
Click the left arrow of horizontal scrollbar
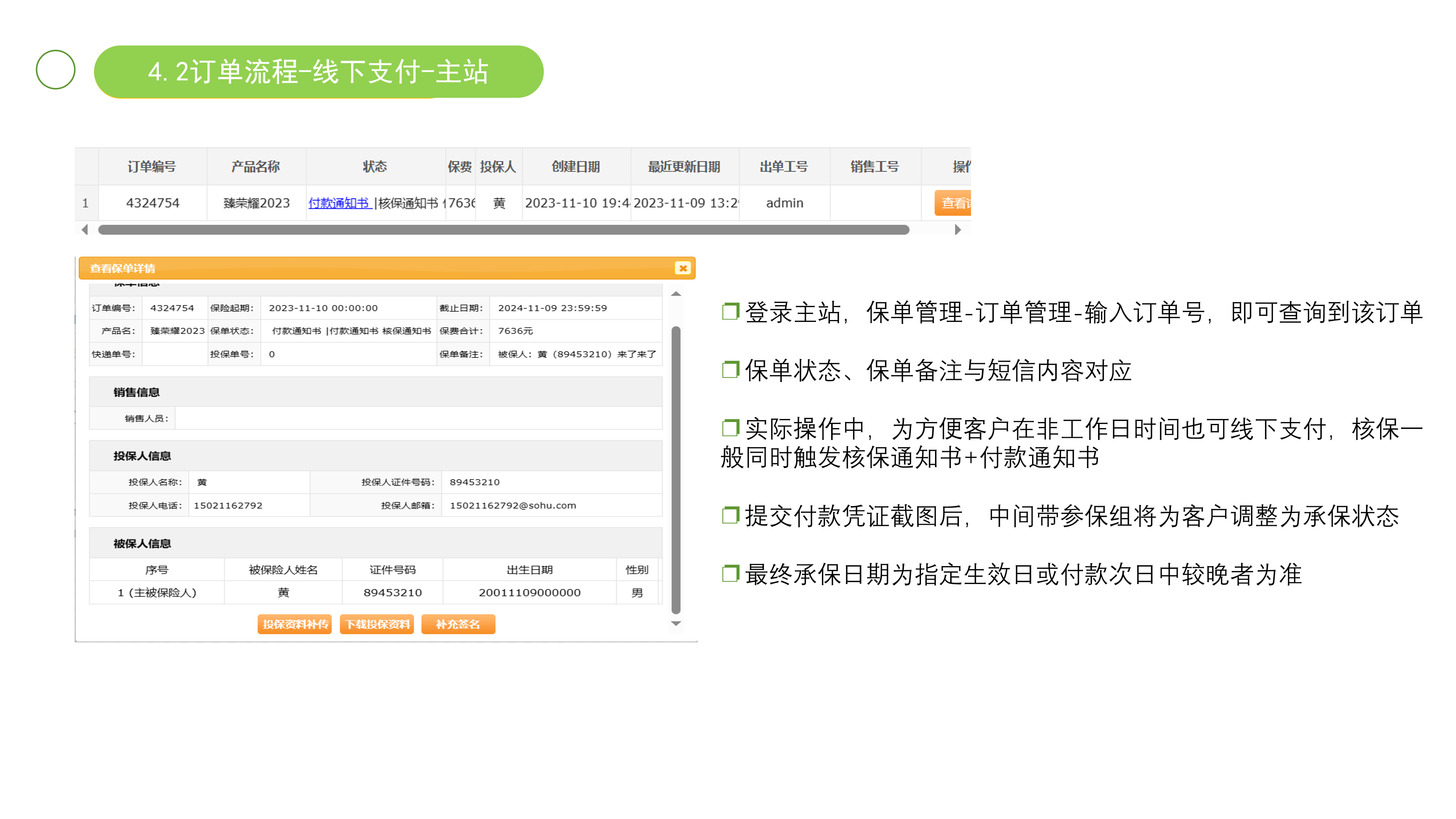tap(85, 229)
